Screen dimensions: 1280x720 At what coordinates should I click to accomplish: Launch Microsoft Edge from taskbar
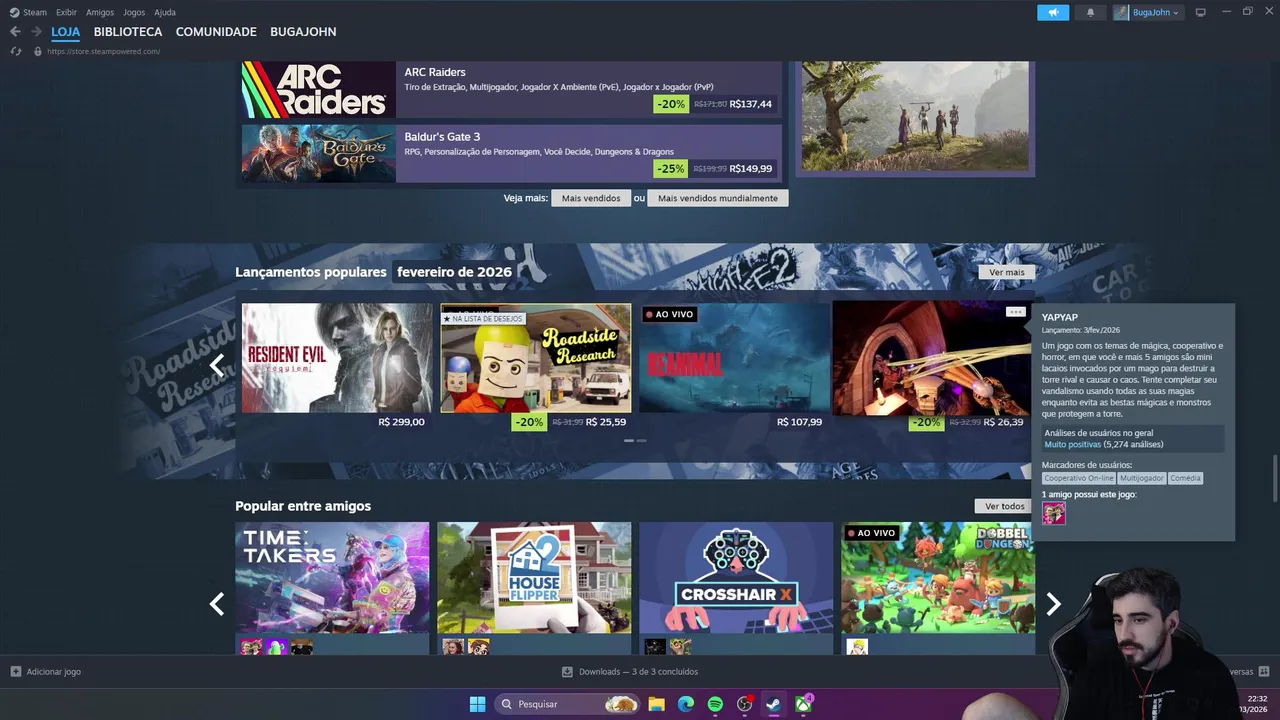pos(686,704)
